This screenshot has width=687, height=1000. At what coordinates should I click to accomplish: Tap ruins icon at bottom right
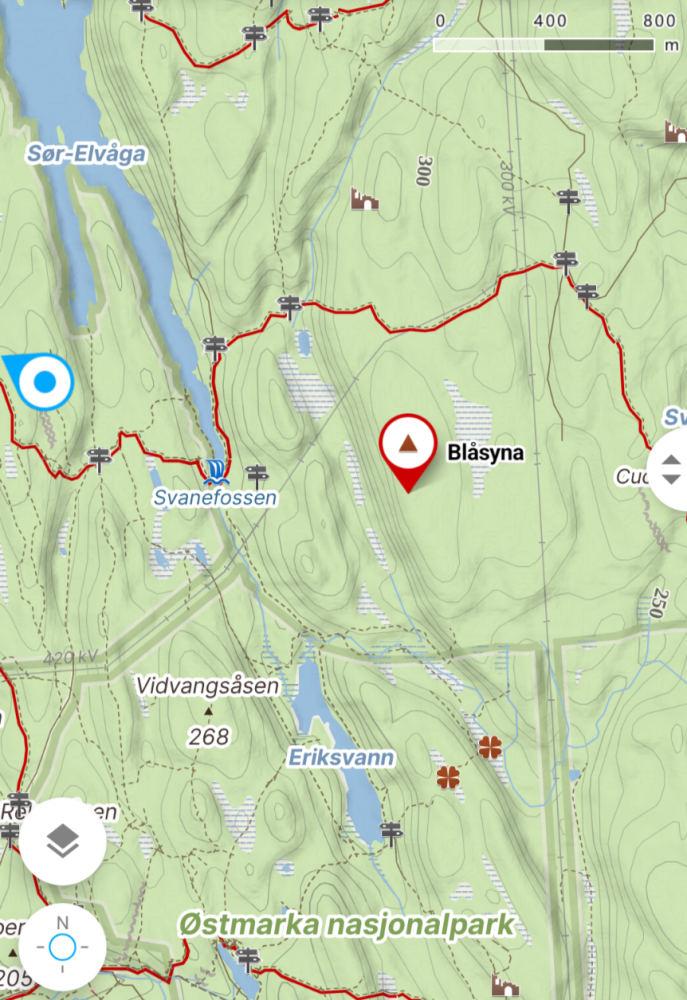(x=505, y=985)
